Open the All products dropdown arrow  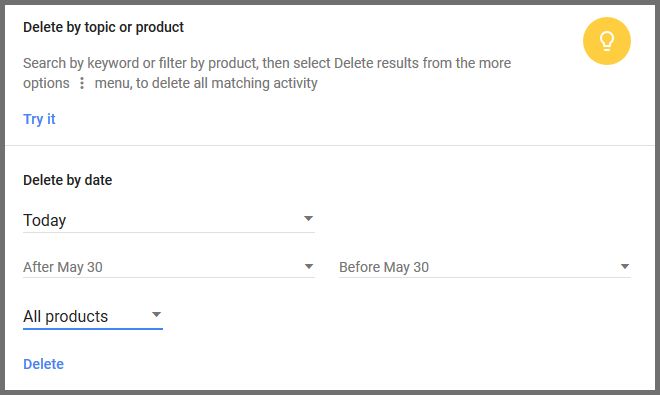point(156,315)
